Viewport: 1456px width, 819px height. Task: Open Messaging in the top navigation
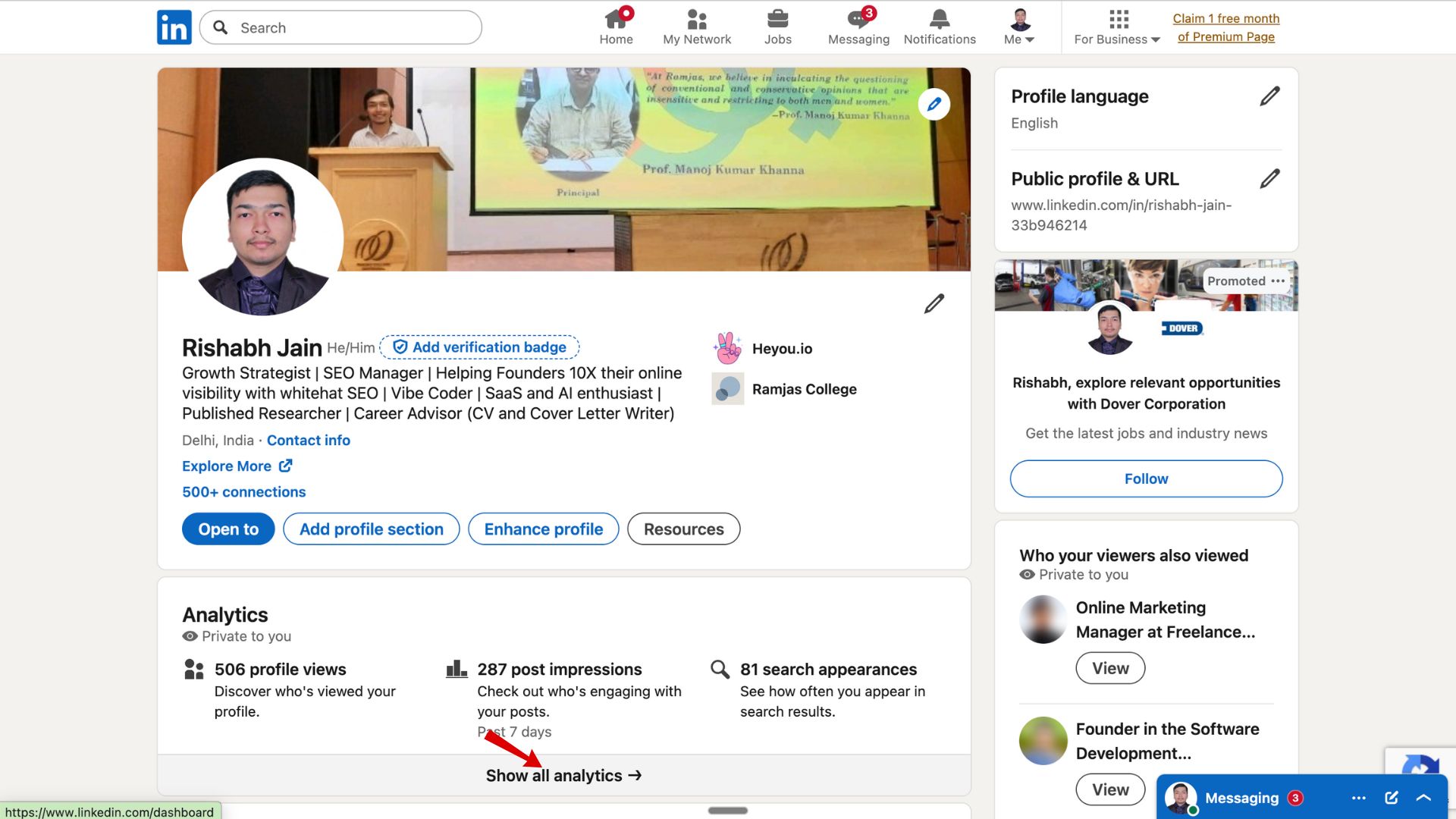[x=858, y=27]
